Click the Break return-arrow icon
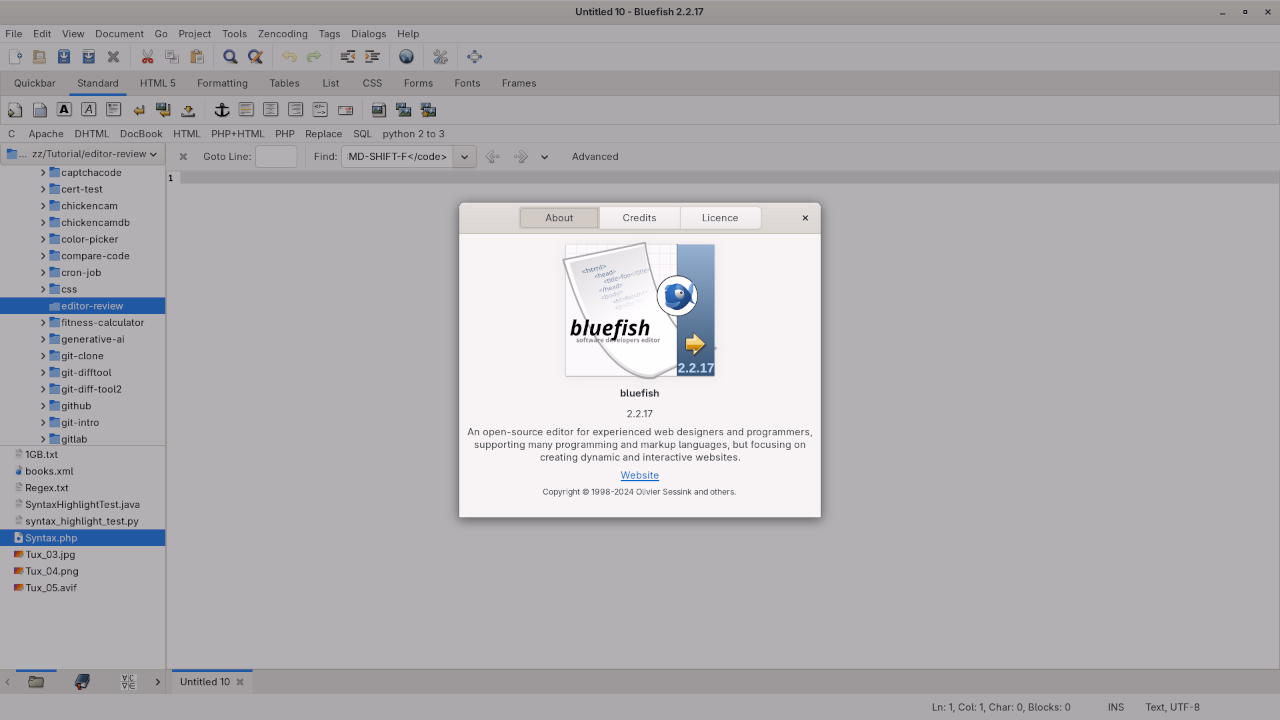1280x720 pixels. click(139, 110)
